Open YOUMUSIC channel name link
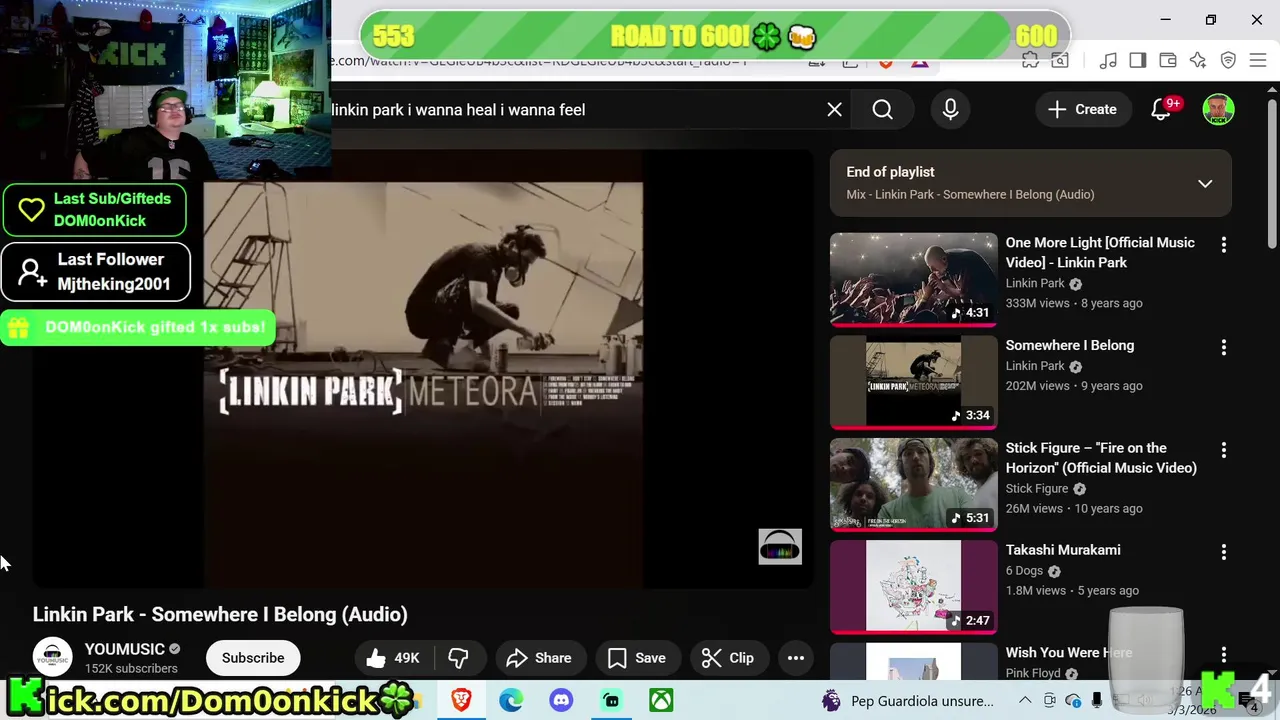The image size is (1280, 720). tap(124, 649)
